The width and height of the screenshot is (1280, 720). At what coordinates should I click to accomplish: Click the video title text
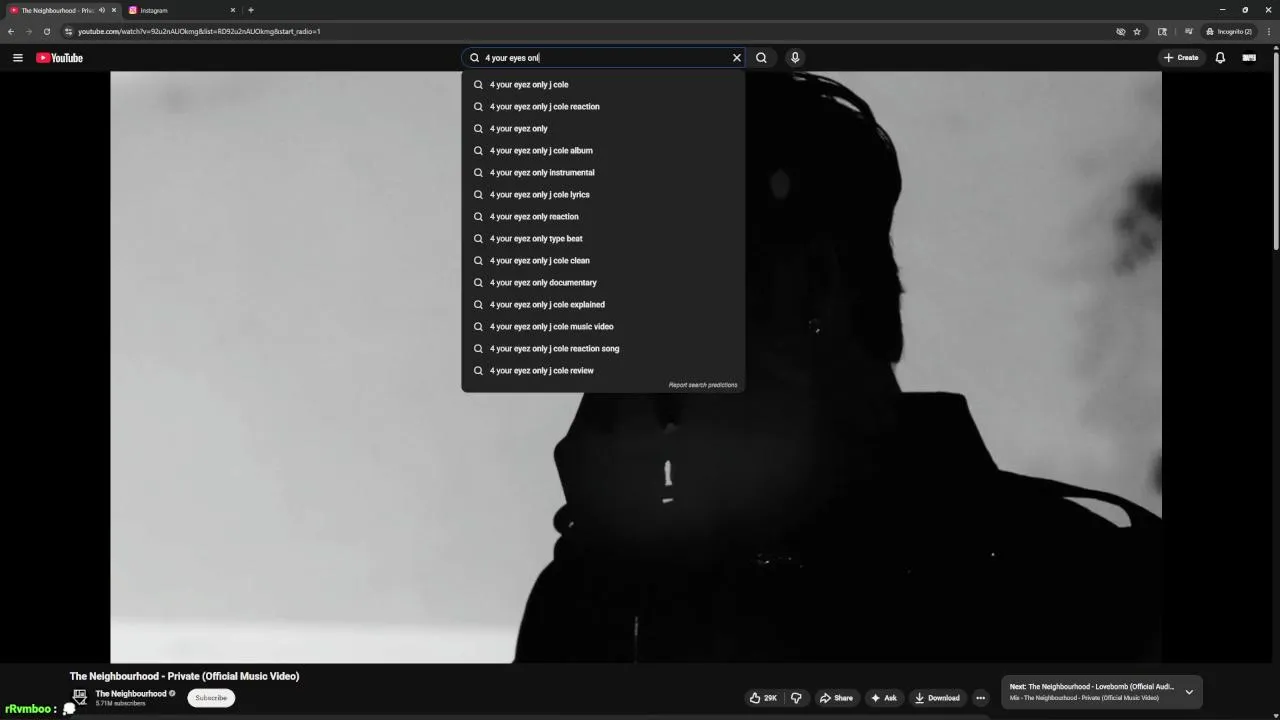click(184, 676)
